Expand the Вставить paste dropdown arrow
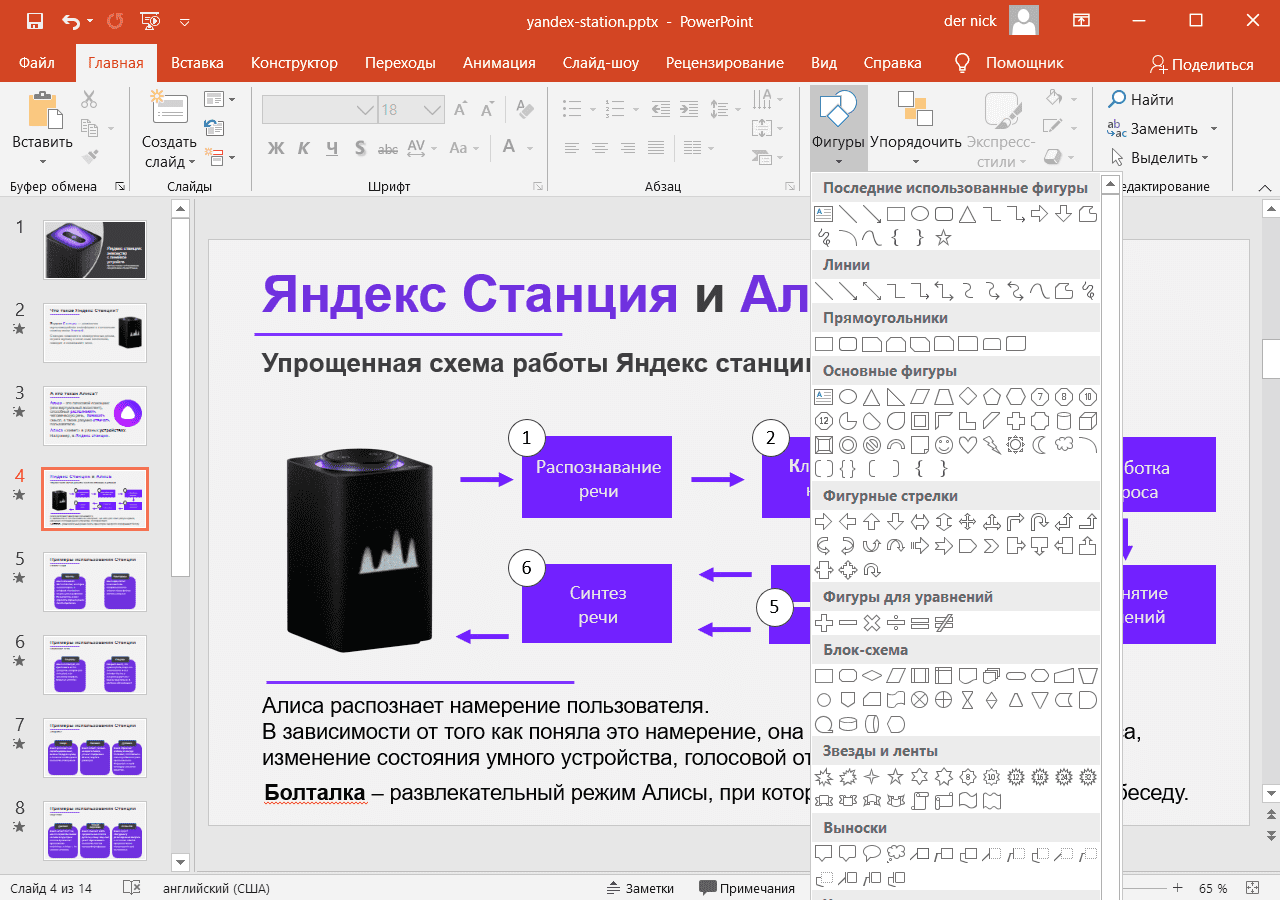The image size is (1280, 900). pos(42,161)
